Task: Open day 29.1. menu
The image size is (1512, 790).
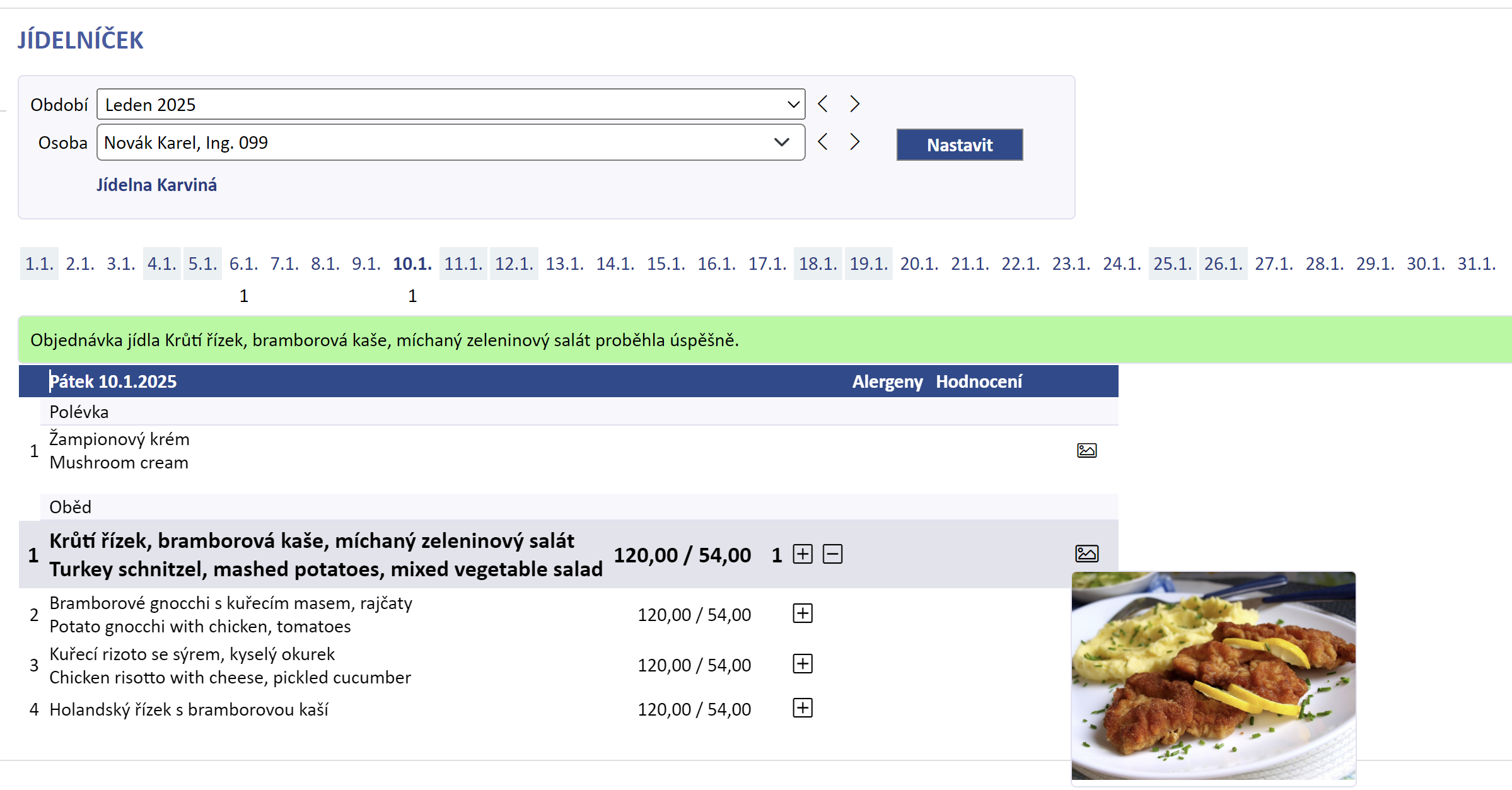Action: click(x=1375, y=264)
